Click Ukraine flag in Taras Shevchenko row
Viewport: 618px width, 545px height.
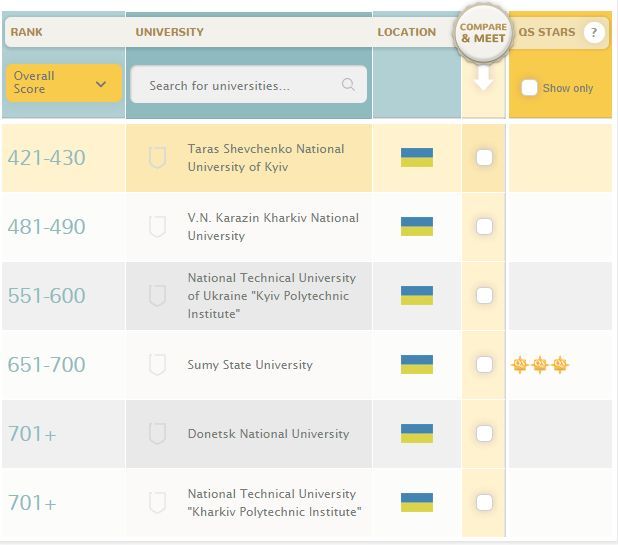pos(417,157)
